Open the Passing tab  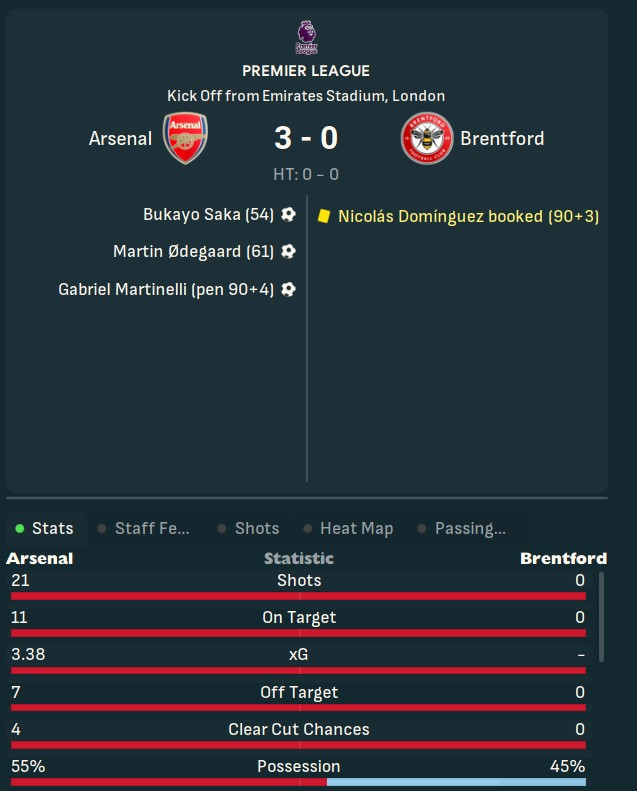[462, 528]
